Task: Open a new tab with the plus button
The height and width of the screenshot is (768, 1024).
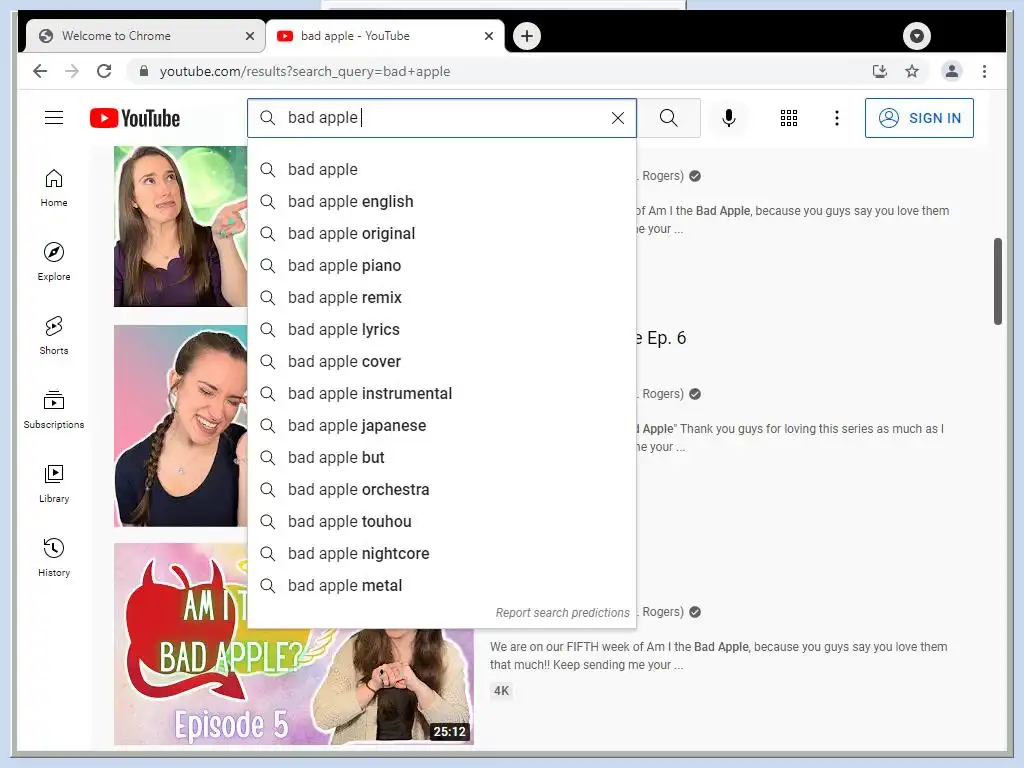Action: click(527, 36)
